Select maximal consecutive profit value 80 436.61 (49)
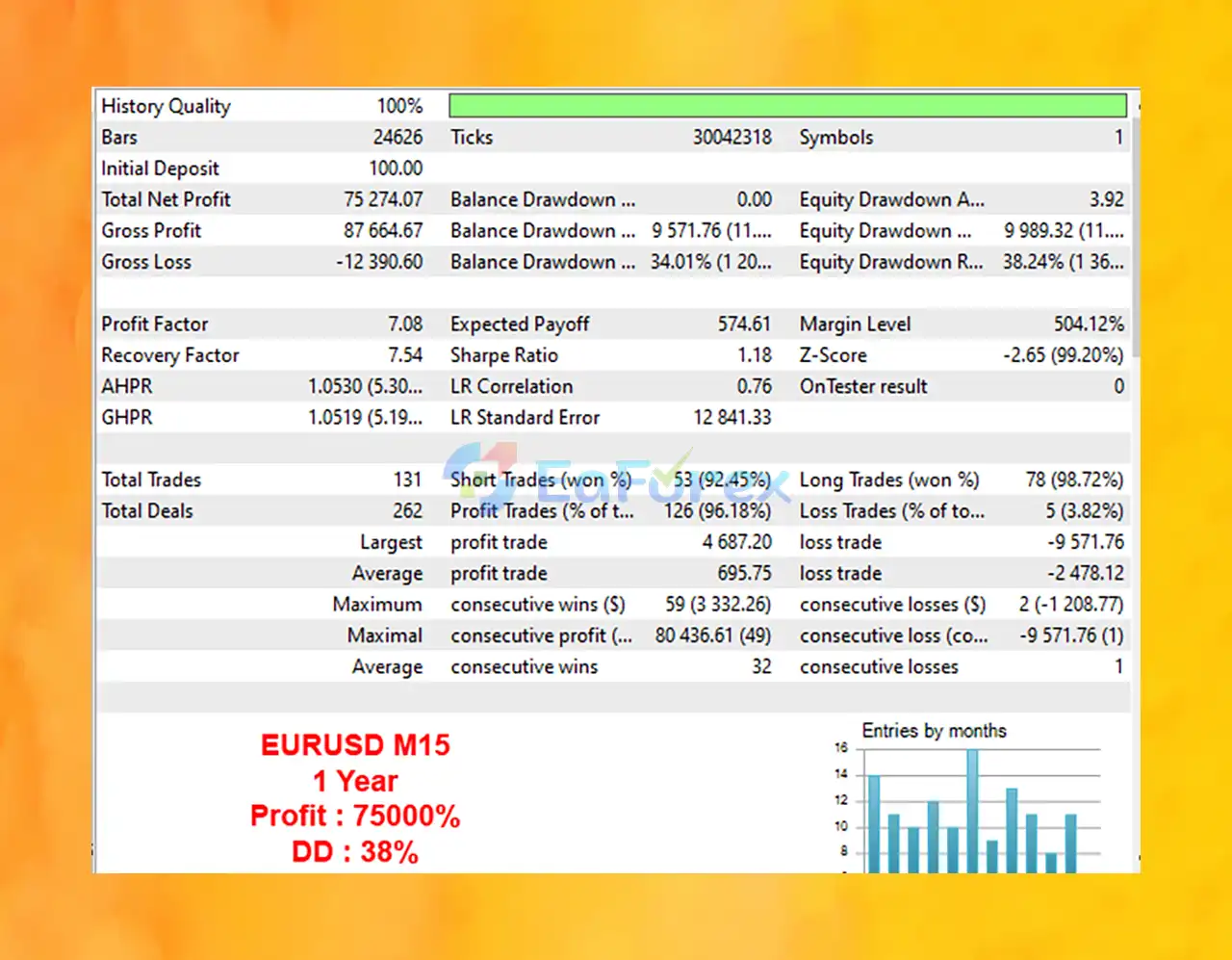 [713, 636]
